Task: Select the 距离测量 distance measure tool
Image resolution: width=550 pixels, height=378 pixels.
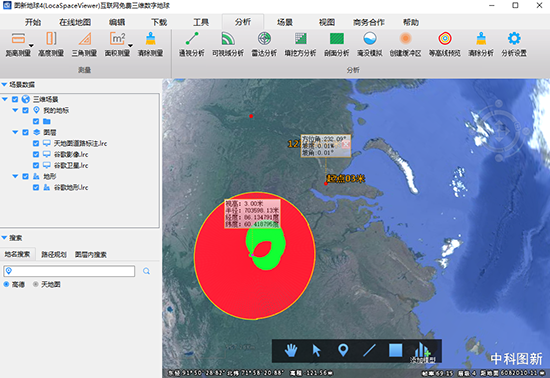Action: (x=18, y=45)
